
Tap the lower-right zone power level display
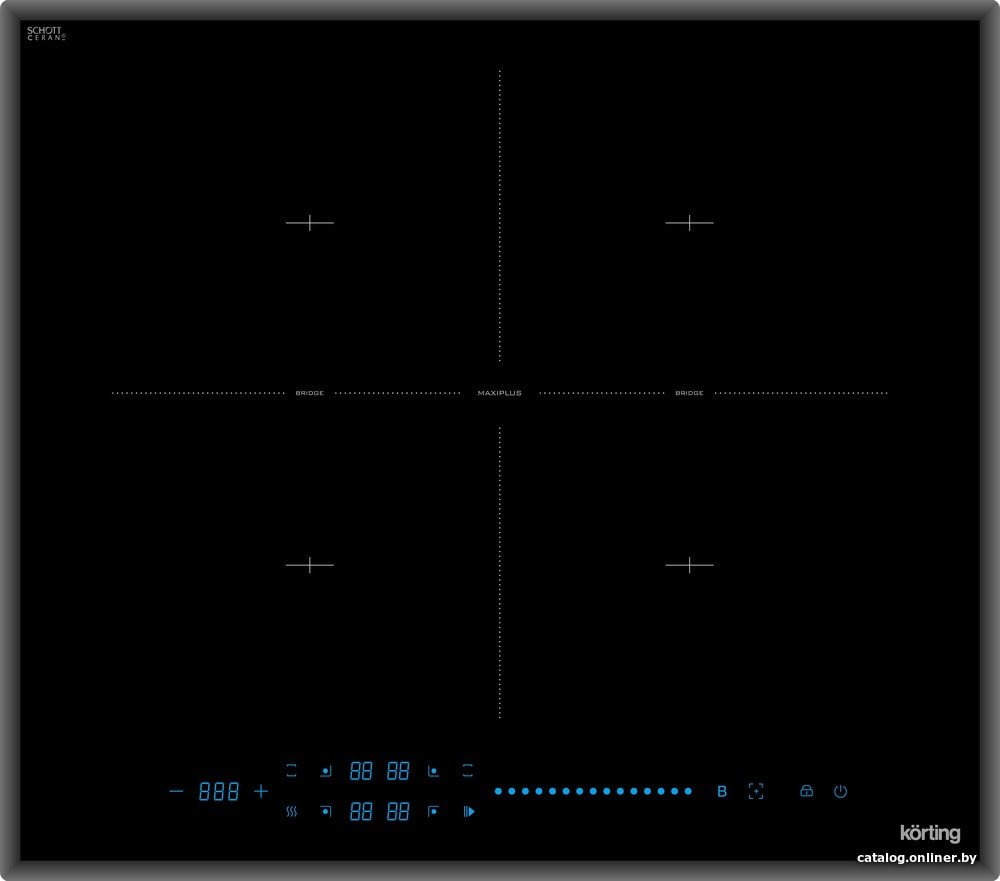398,811
